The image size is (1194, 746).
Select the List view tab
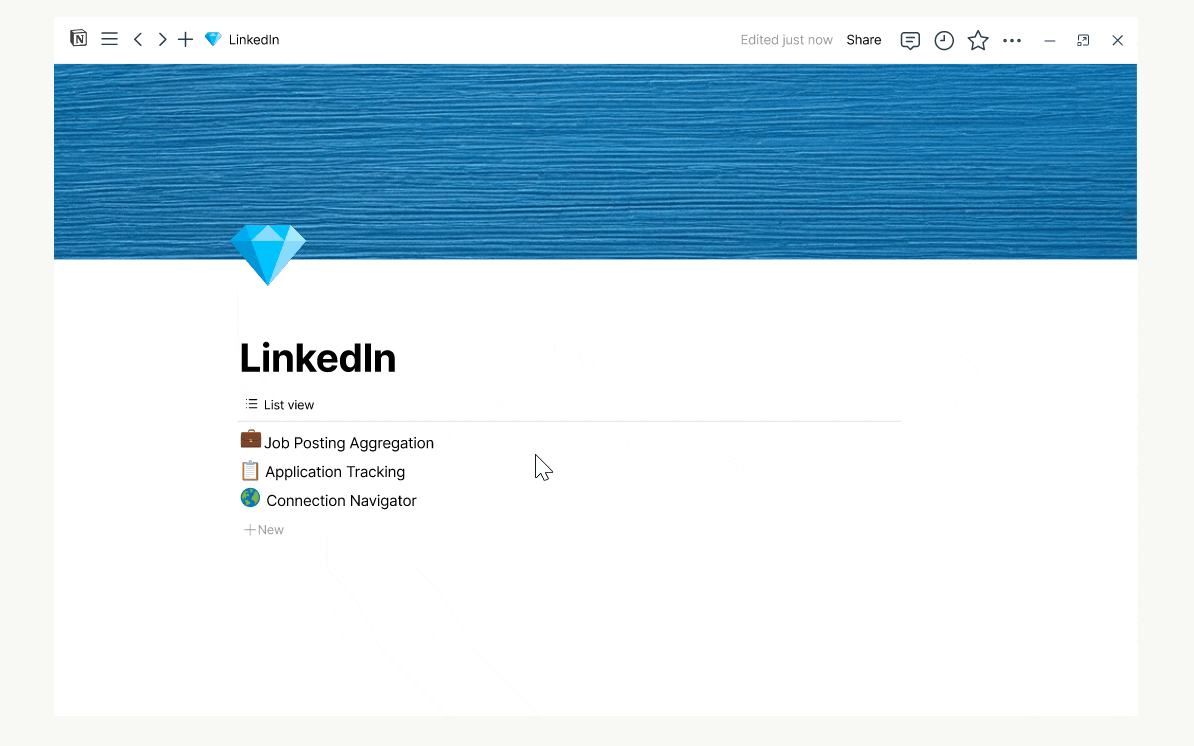click(279, 404)
